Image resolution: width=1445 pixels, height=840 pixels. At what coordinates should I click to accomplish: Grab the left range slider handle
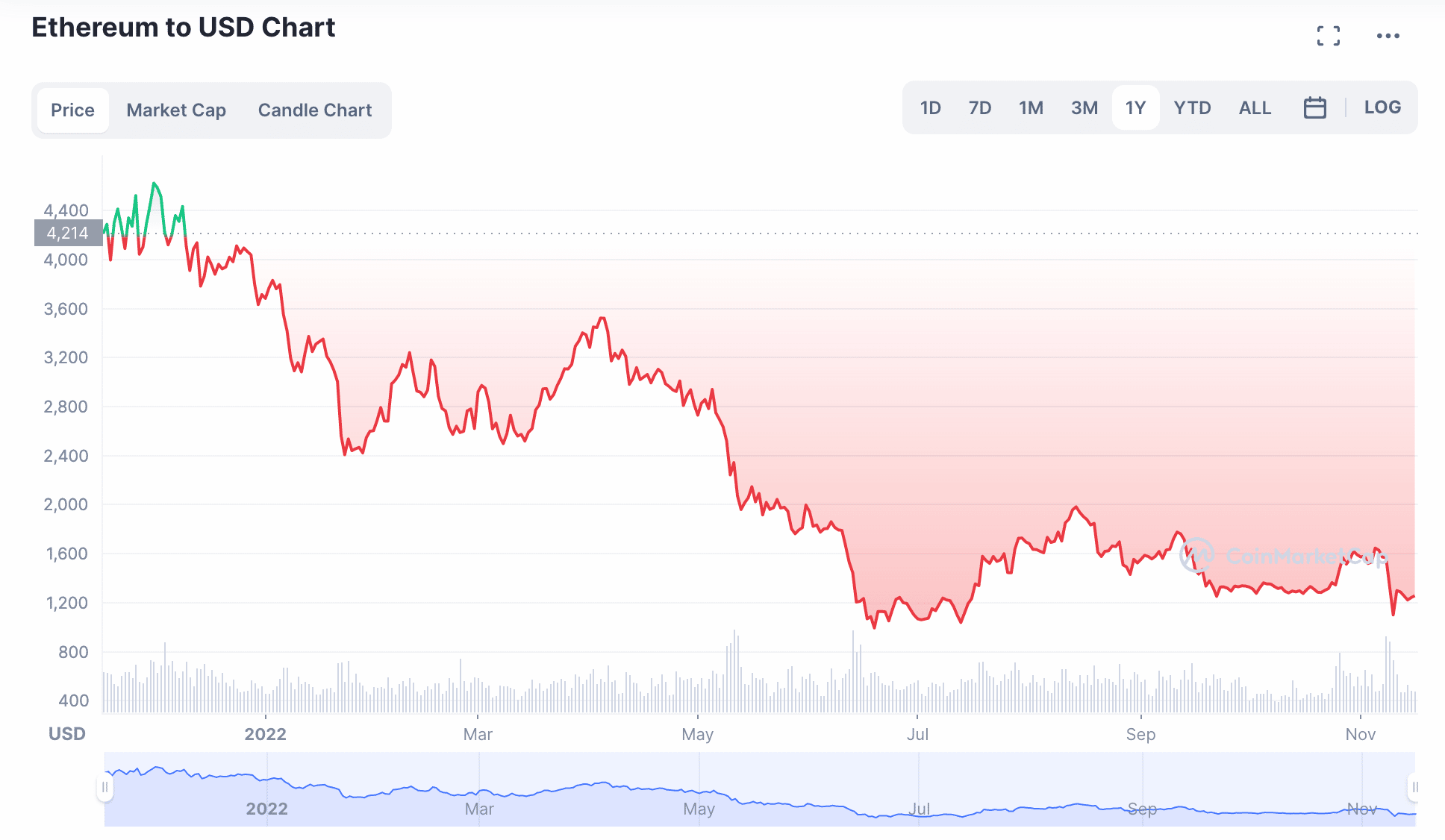coord(105,787)
